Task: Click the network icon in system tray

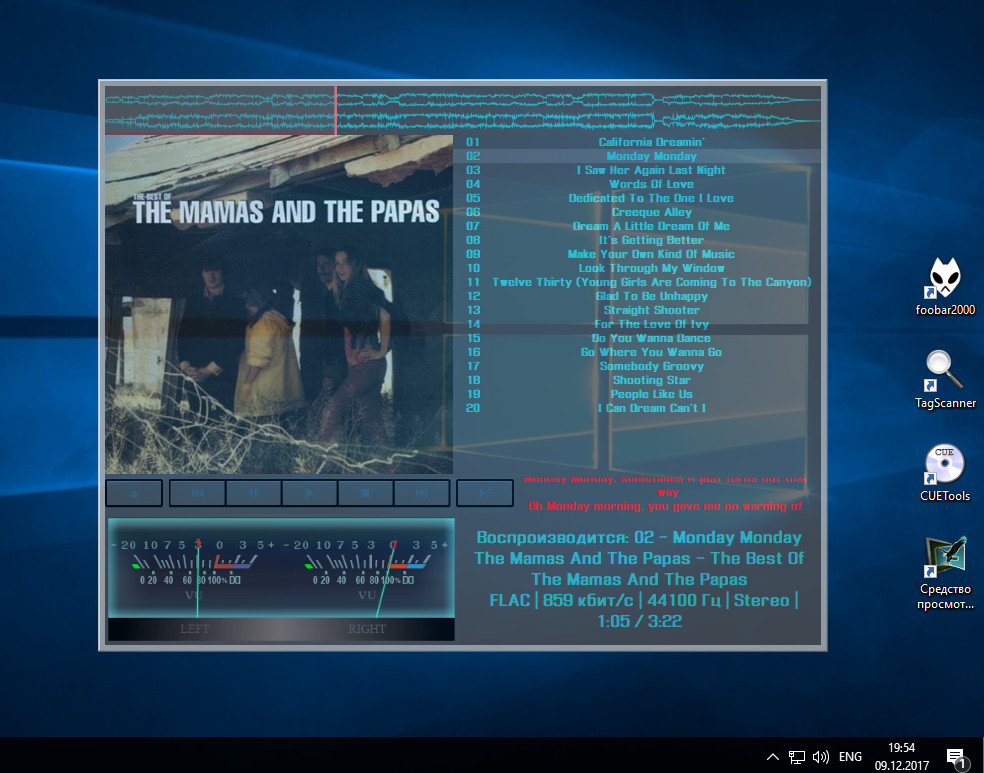Action: click(x=797, y=757)
